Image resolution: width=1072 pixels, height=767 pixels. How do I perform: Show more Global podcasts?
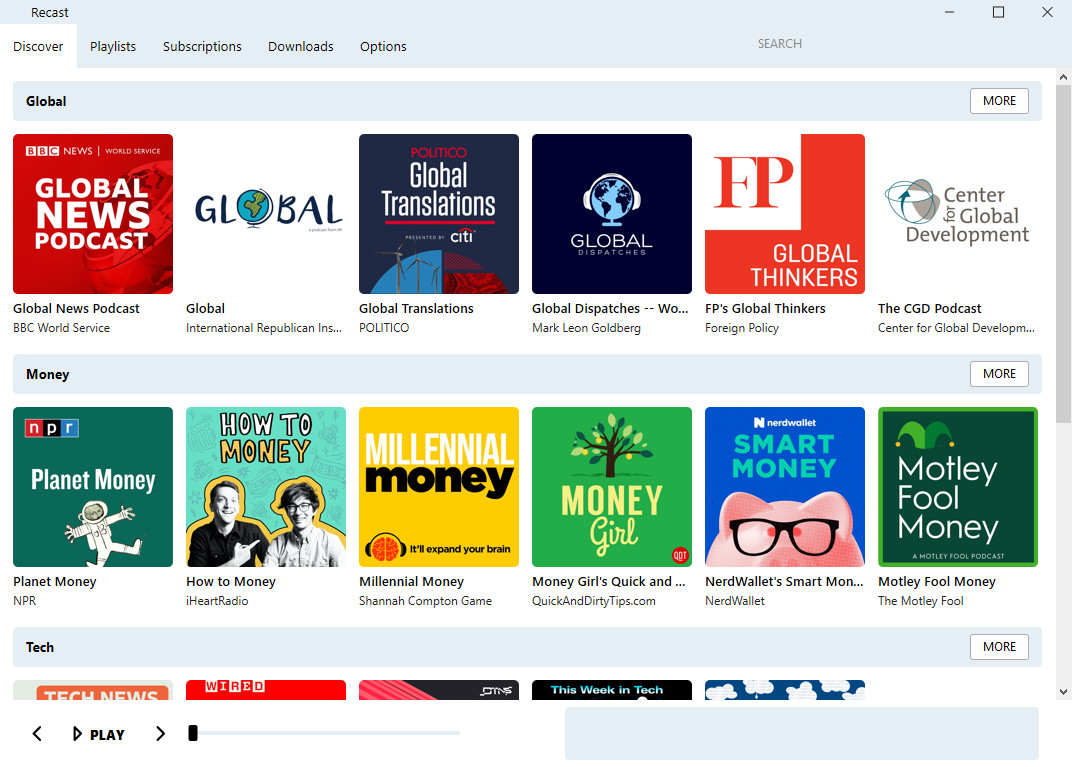click(x=999, y=101)
